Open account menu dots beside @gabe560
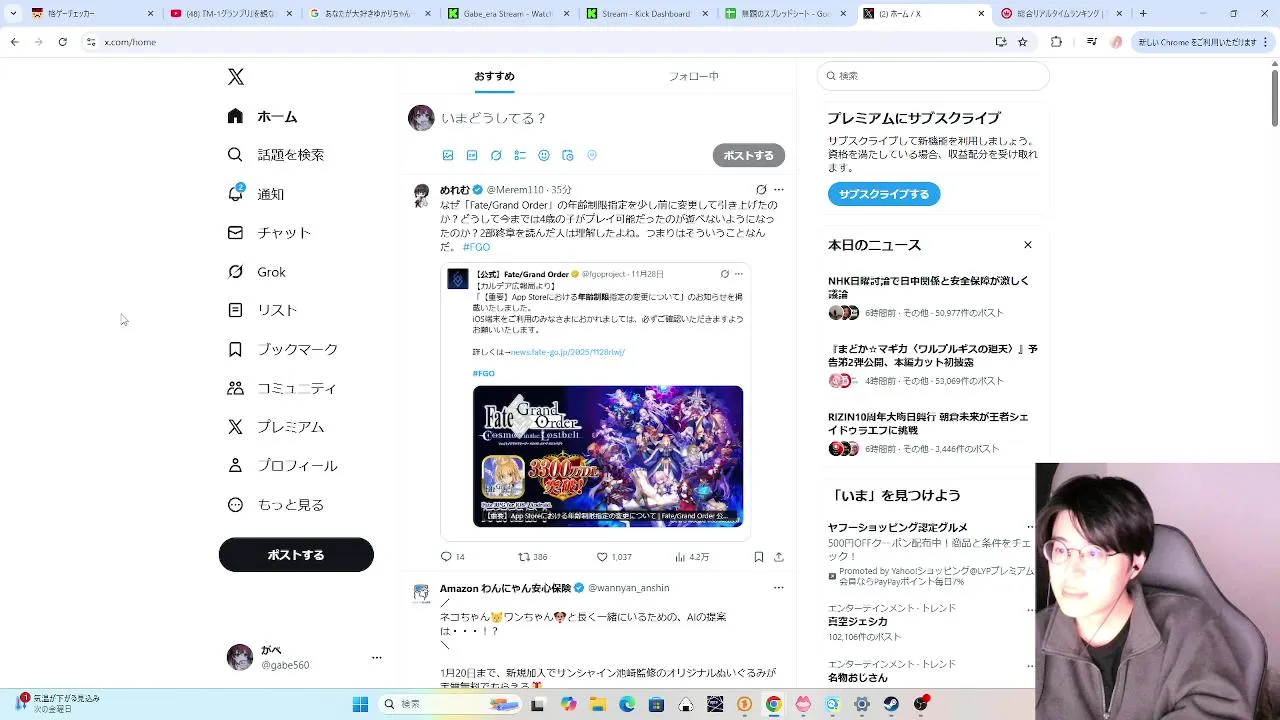The image size is (1280, 720). (x=377, y=657)
